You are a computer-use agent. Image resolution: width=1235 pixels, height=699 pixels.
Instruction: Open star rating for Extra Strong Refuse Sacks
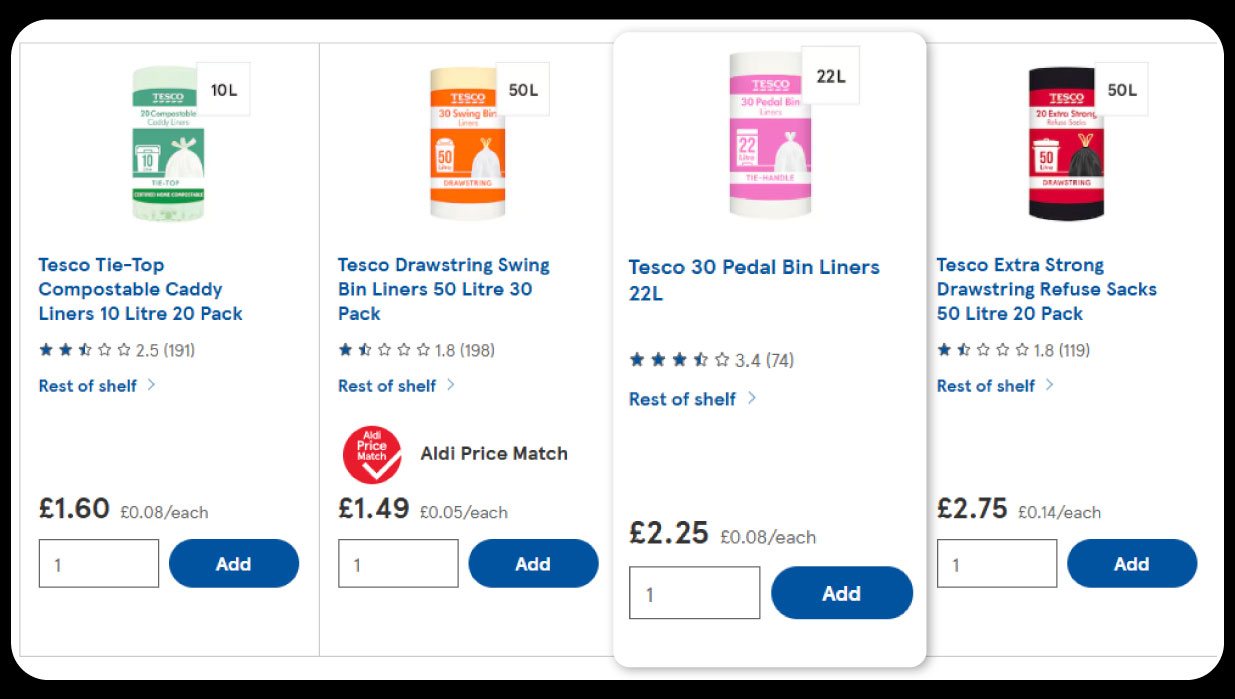coord(1013,350)
